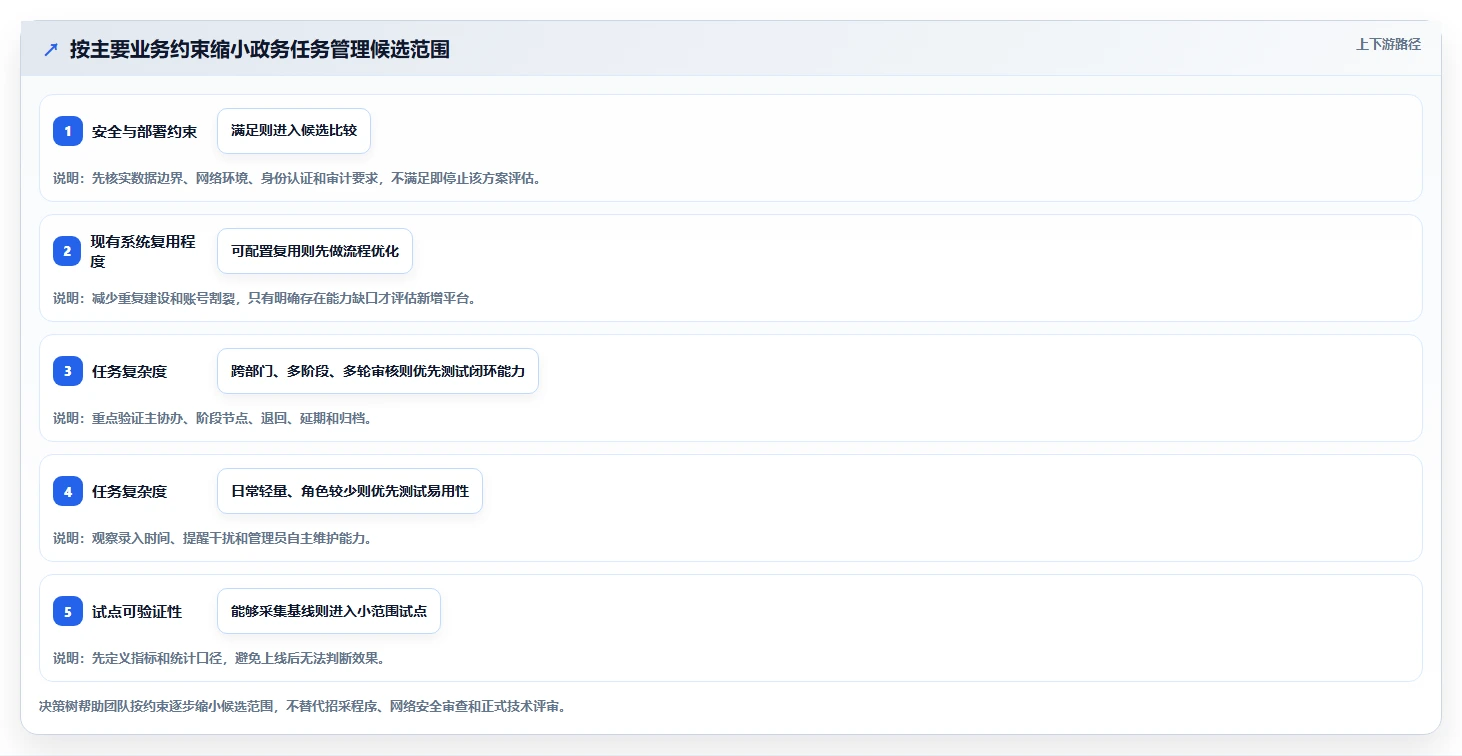Viewport: 1462px width, 756px height.
Task: Click the note starting 先核实数据边界
Action: (297, 178)
